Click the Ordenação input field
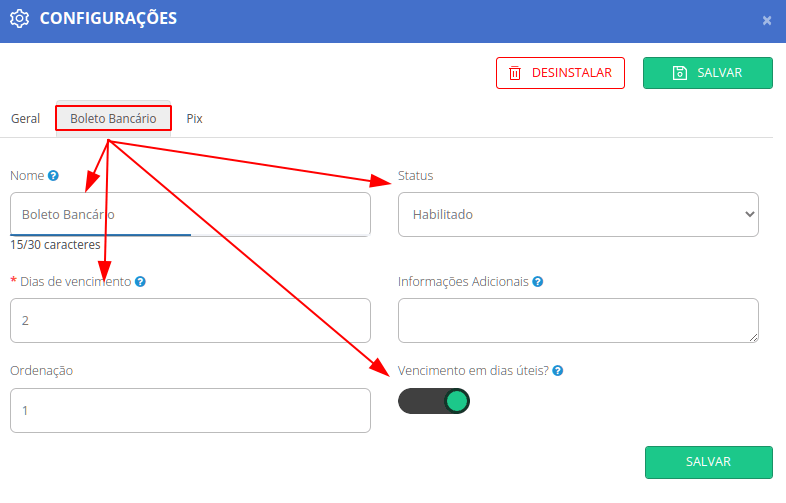Screen dimensions: 786x503 [190, 411]
